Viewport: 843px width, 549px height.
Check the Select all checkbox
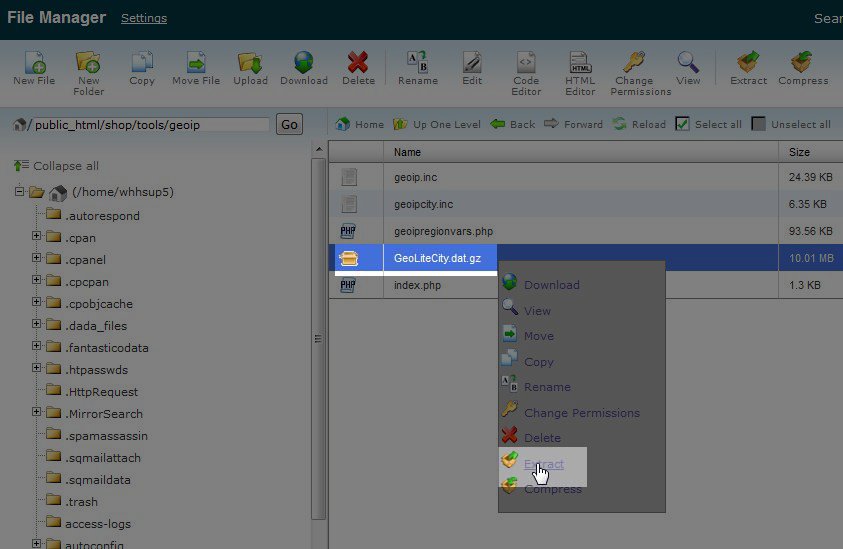(x=683, y=124)
